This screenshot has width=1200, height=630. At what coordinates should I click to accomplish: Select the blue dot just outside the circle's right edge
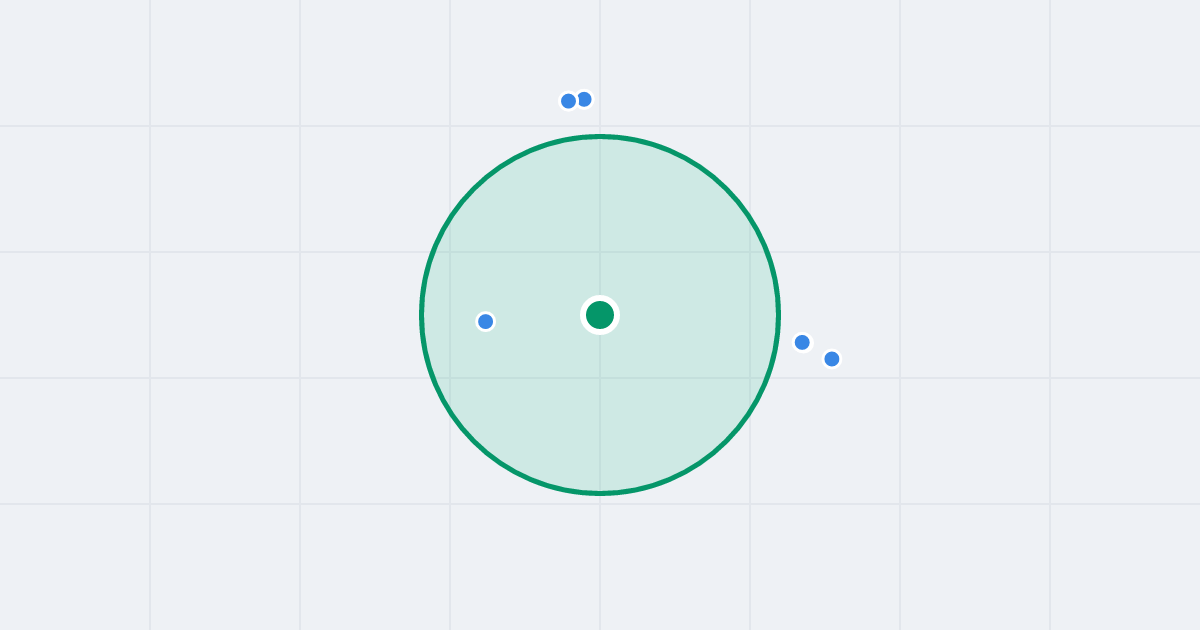(802, 342)
